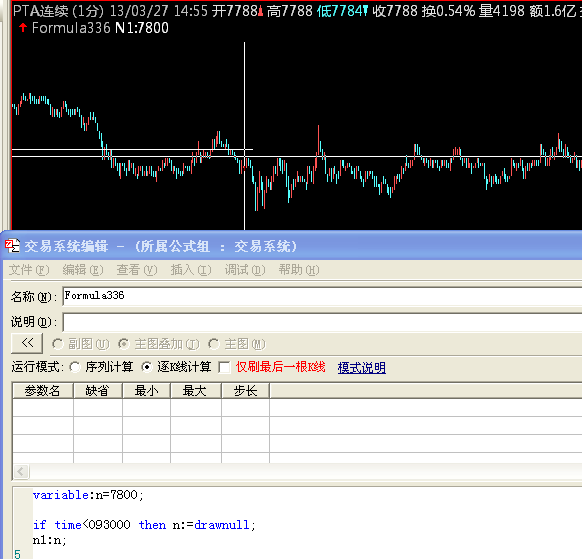The width and height of the screenshot is (582, 559).
Task: Click the 量4198 value in chart header
Action: (501, 11)
